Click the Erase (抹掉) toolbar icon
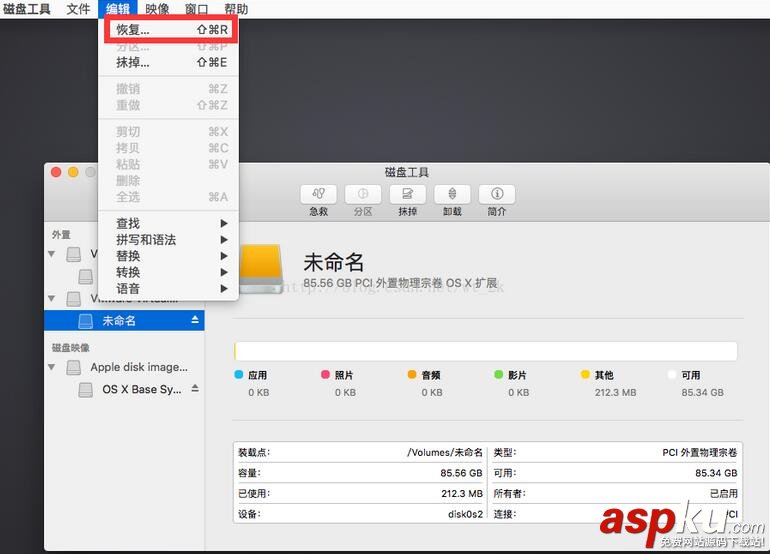This screenshot has width=770, height=554. pos(408,194)
